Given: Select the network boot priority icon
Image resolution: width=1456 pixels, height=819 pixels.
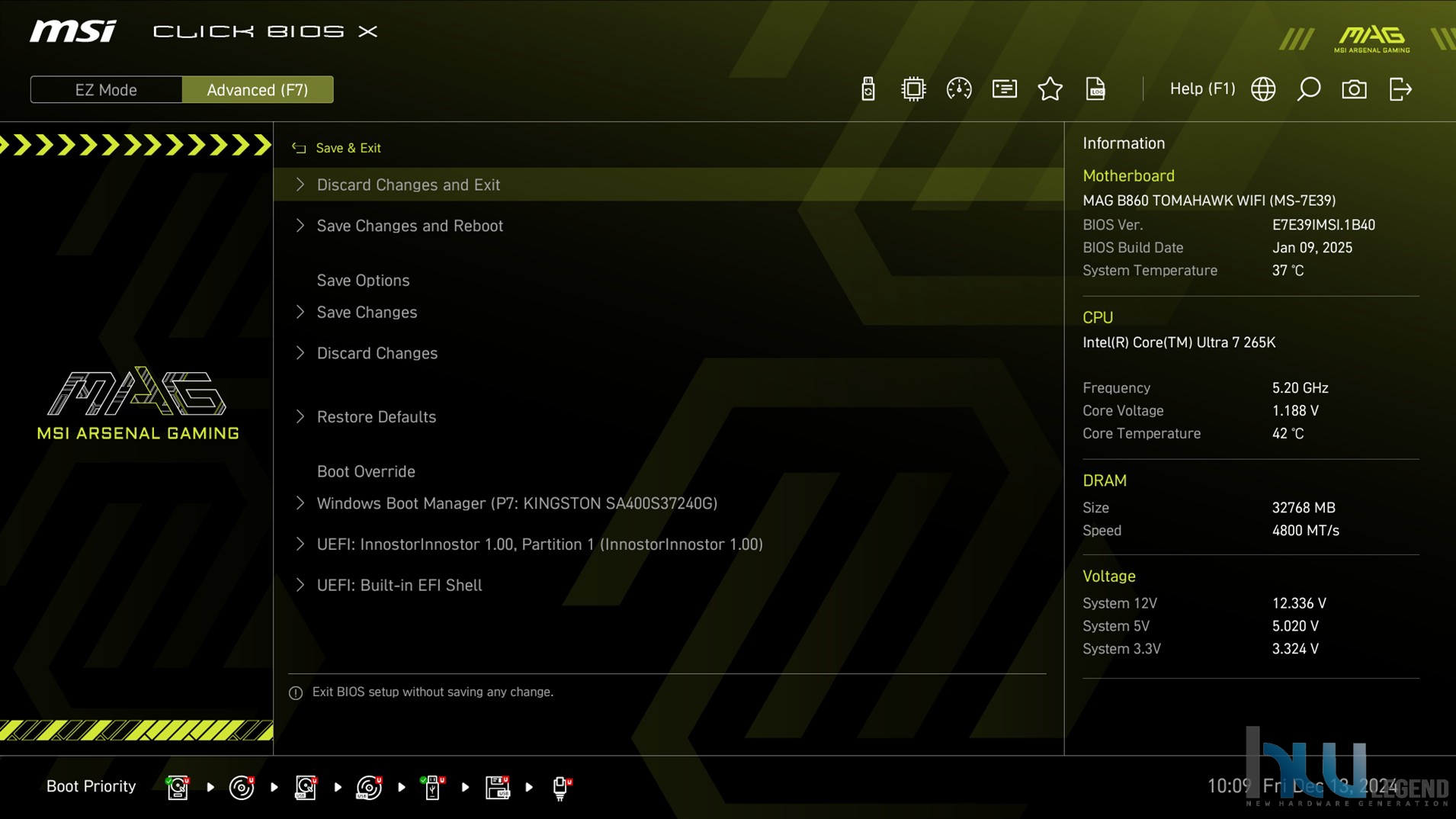Looking at the screenshot, I should (x=561, y=787).
